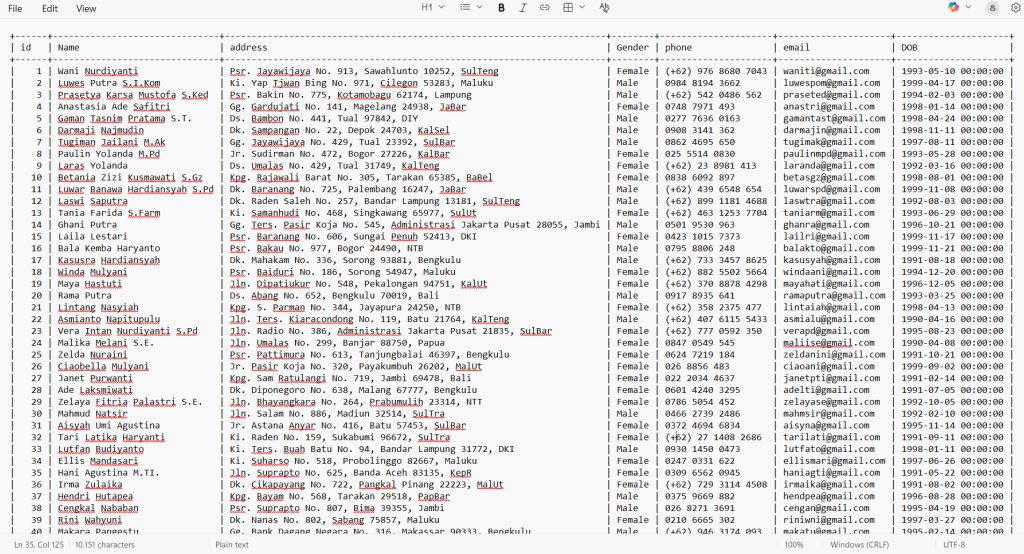Open Notepad settings gear icon
This screenshot has width=1024, height=554.
1015,8
